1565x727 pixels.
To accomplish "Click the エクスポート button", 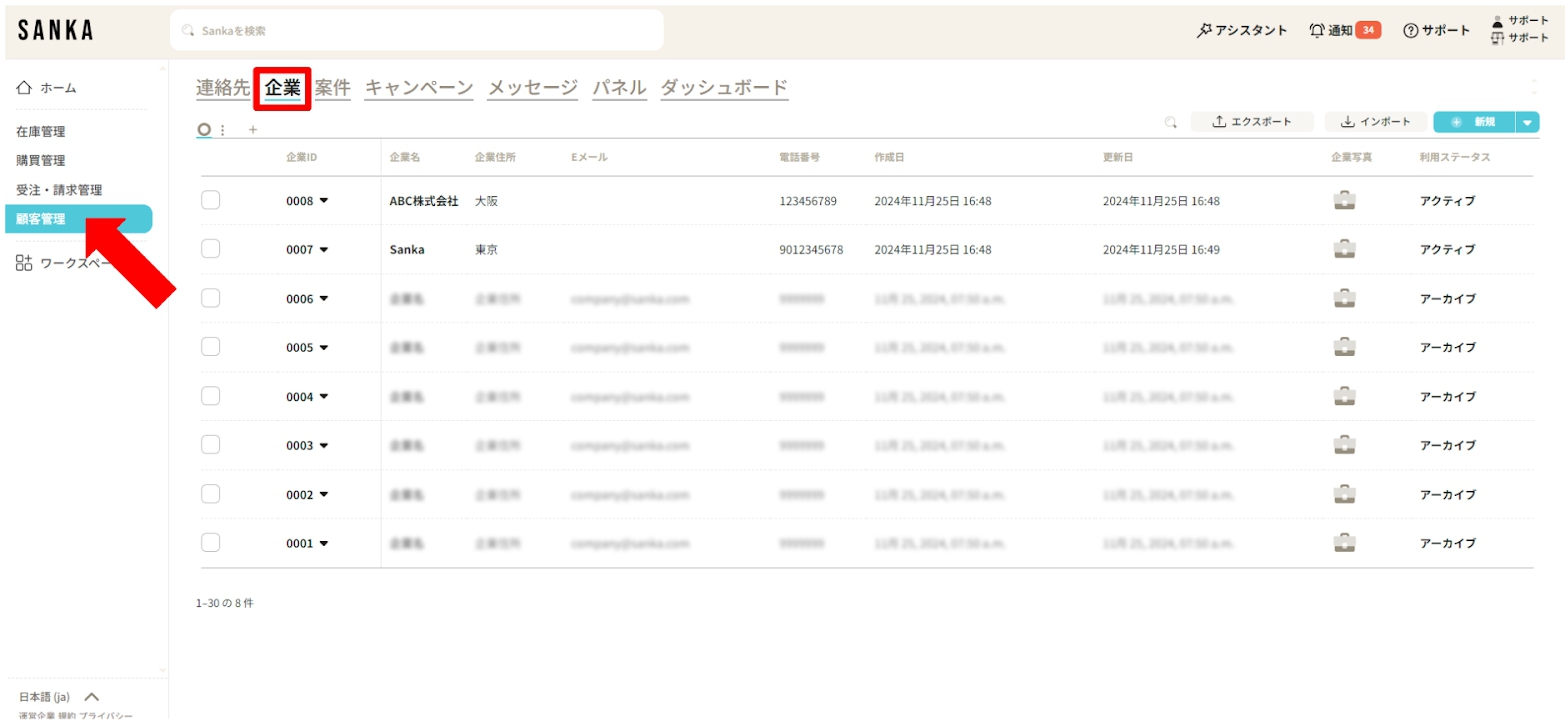I will tap(1250, 122).
